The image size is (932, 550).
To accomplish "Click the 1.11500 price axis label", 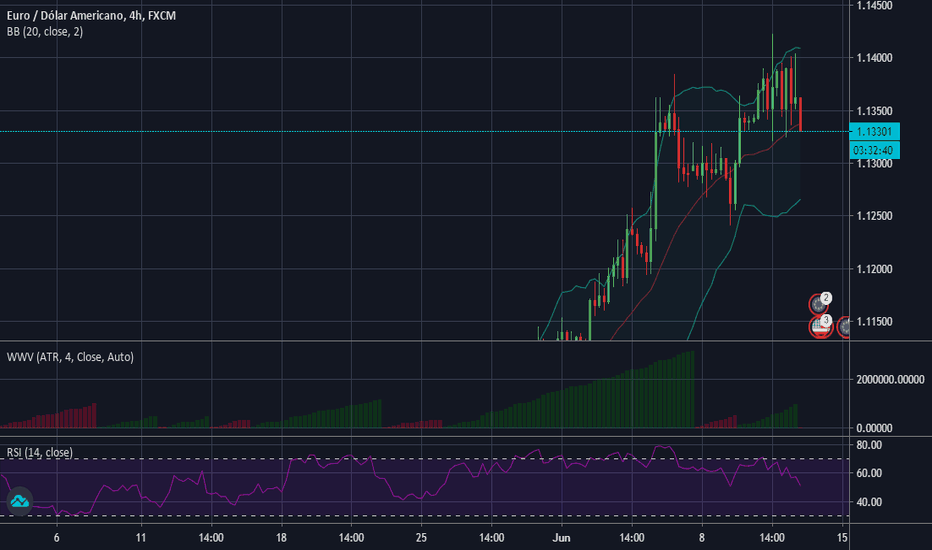I will 874,322.
